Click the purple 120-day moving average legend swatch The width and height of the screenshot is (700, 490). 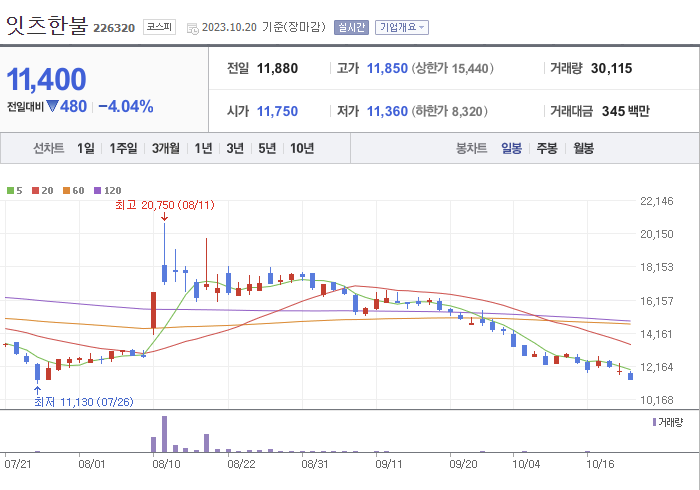(x=98, y=191)
